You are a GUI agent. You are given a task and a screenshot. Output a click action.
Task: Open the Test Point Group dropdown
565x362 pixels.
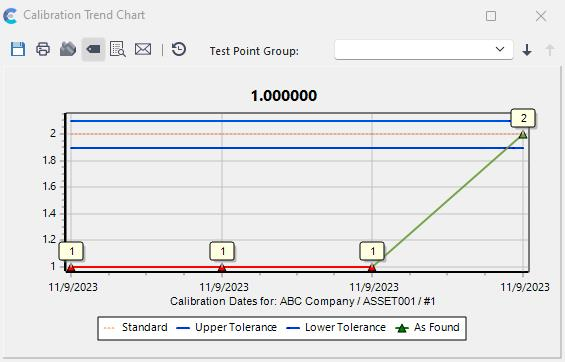click(424, 50)
